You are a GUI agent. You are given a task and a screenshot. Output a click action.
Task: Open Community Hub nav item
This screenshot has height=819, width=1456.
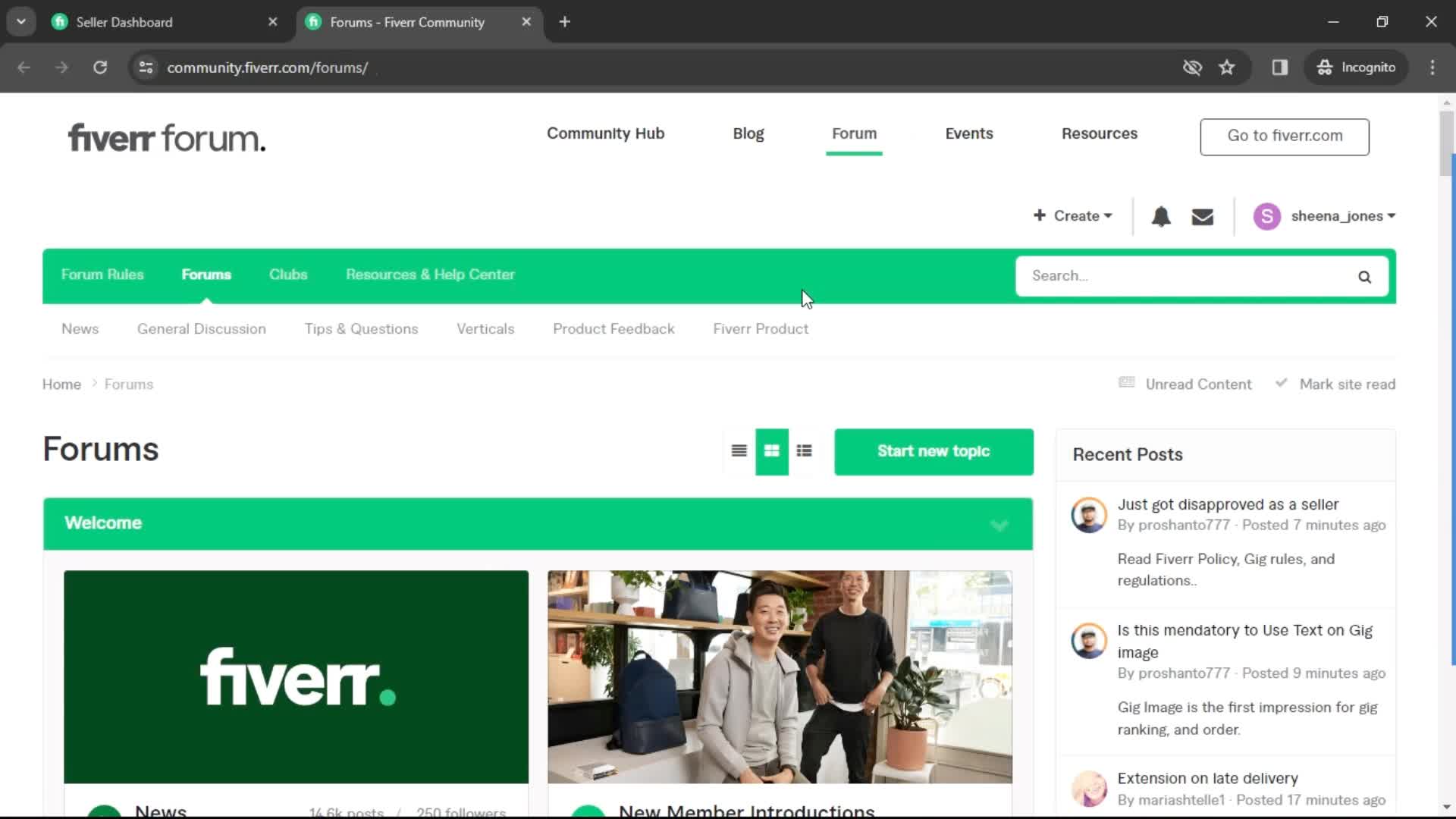click(605, 133)
